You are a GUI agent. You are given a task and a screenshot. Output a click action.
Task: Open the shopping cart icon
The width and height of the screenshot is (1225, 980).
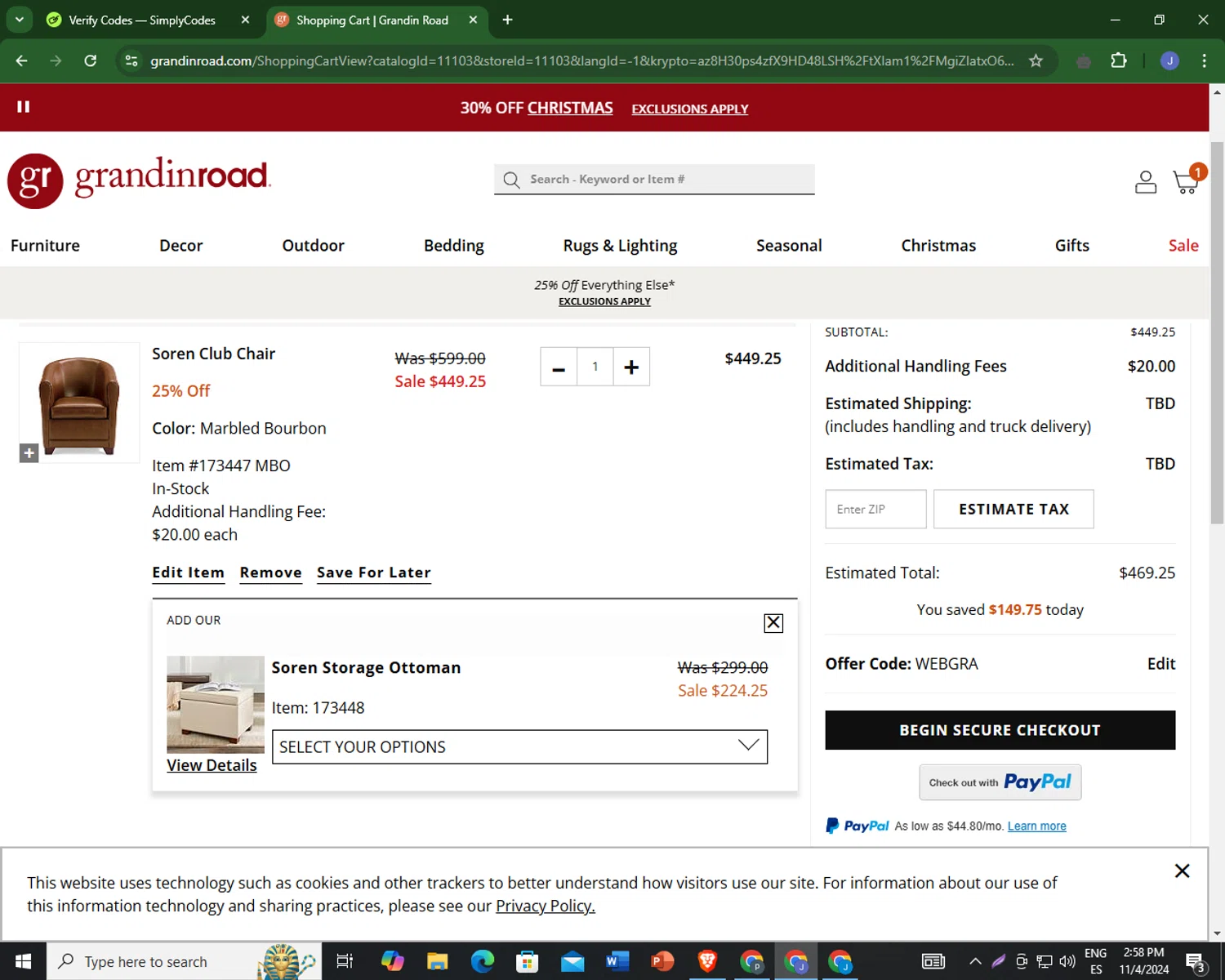click(x=1187, y=180)
